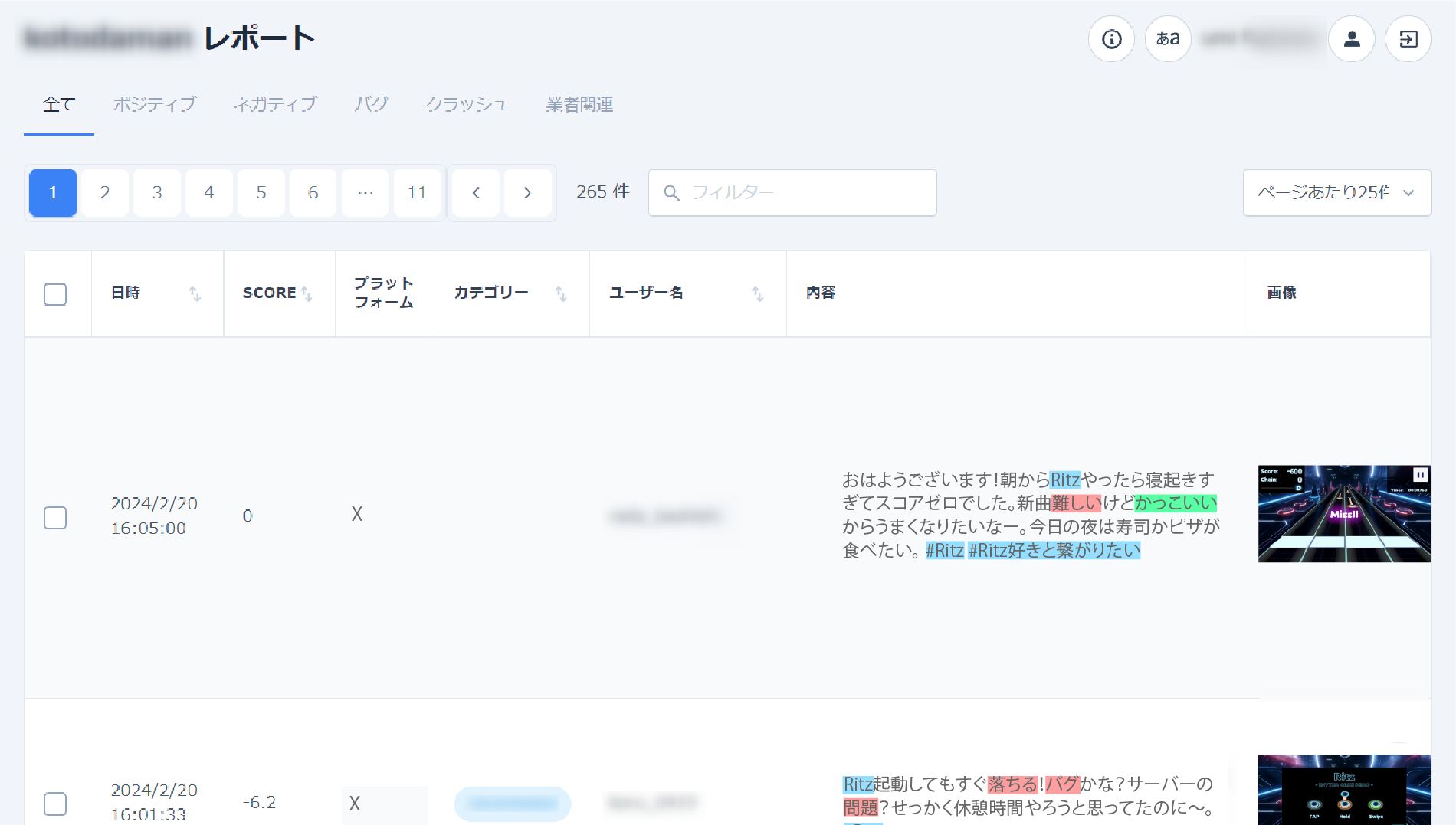The image size is (1456, 825).
Task: Go to the next page with right chevron
Action: coord(527,193)
